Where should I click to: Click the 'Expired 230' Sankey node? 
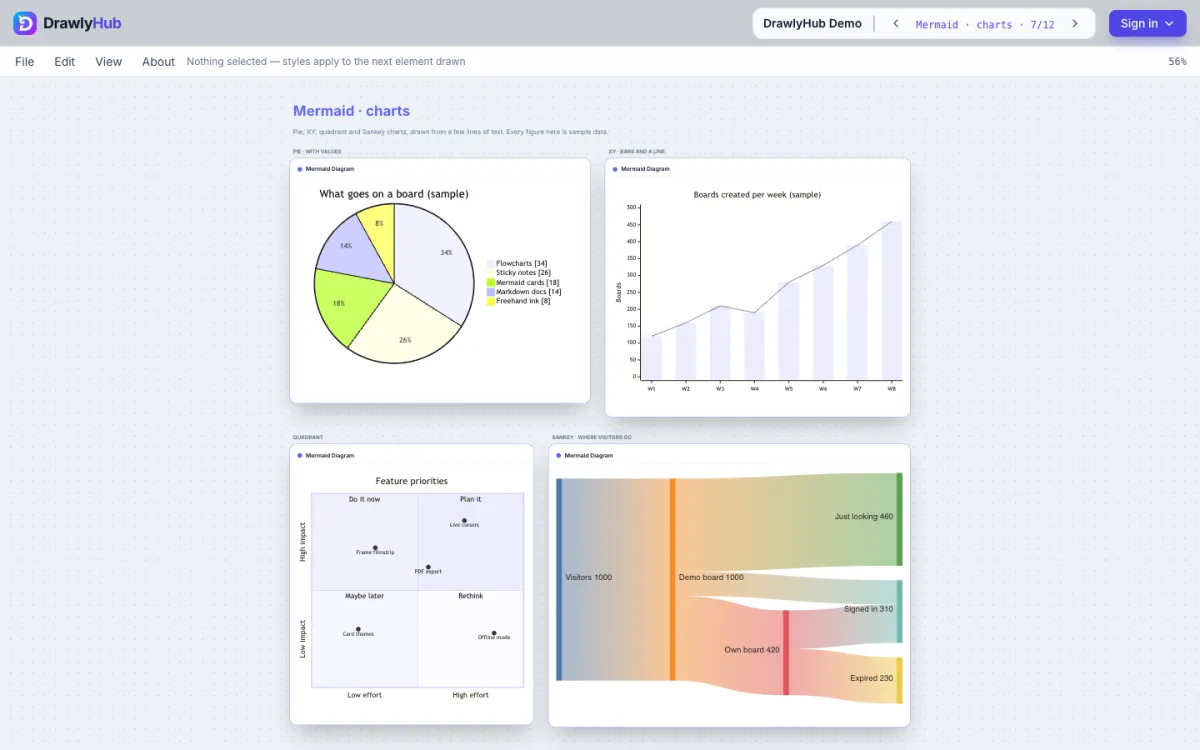click(x=899, y=680)
